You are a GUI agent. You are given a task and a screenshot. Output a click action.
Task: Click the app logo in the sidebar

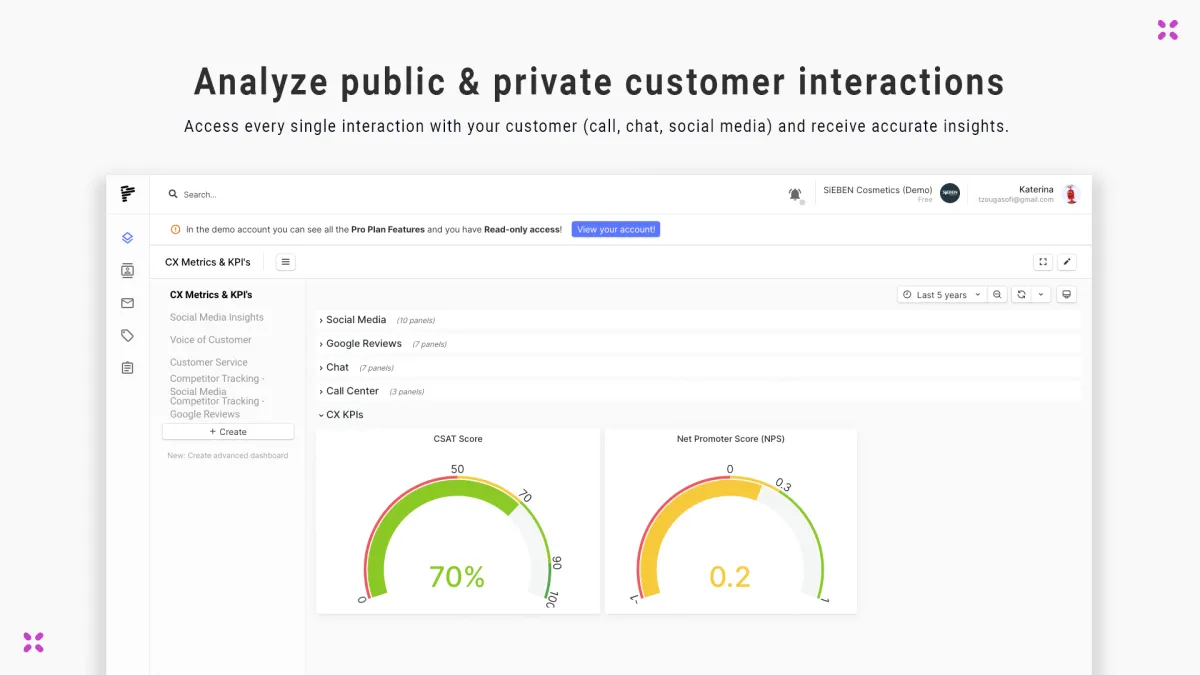(127, 194)
